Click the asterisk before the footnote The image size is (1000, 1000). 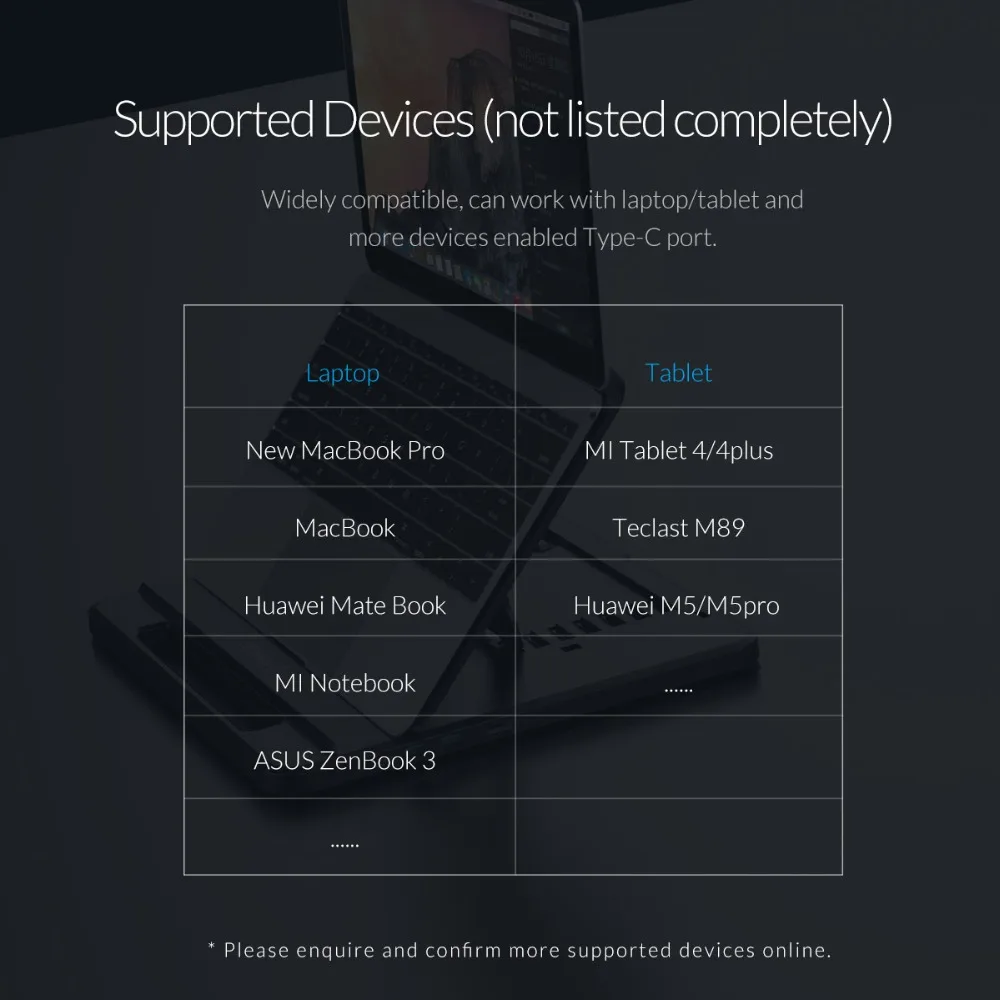point(212,946)
